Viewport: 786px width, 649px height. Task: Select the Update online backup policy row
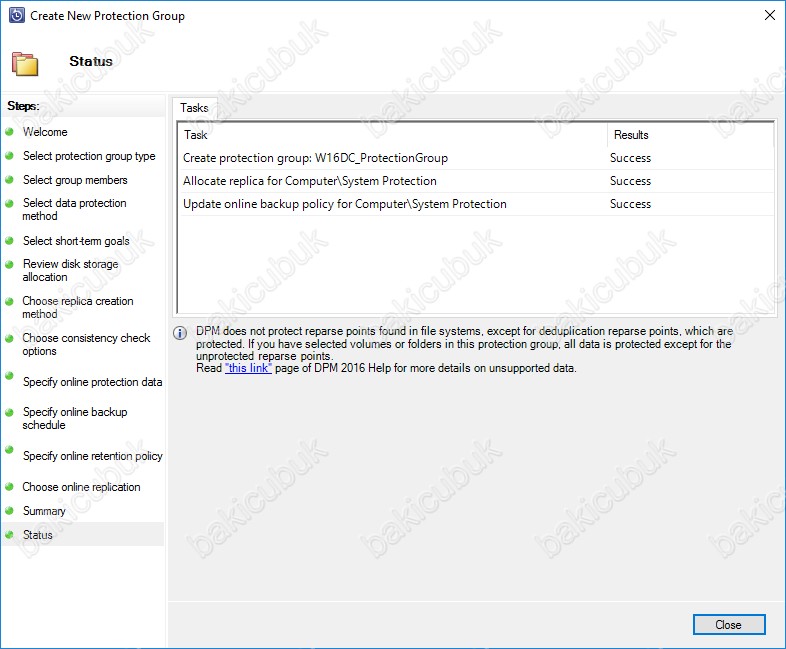(x=476, y=204)
